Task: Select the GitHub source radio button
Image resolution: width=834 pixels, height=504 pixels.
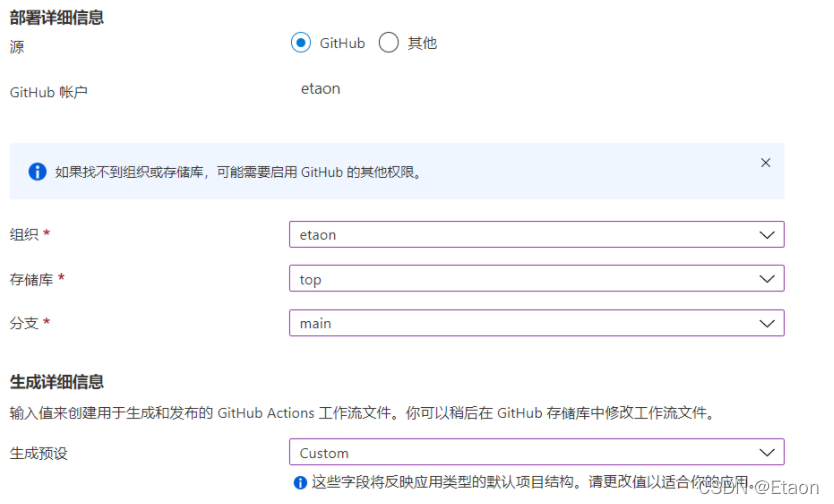Action: pyautogui.click(x=301, y=43)
